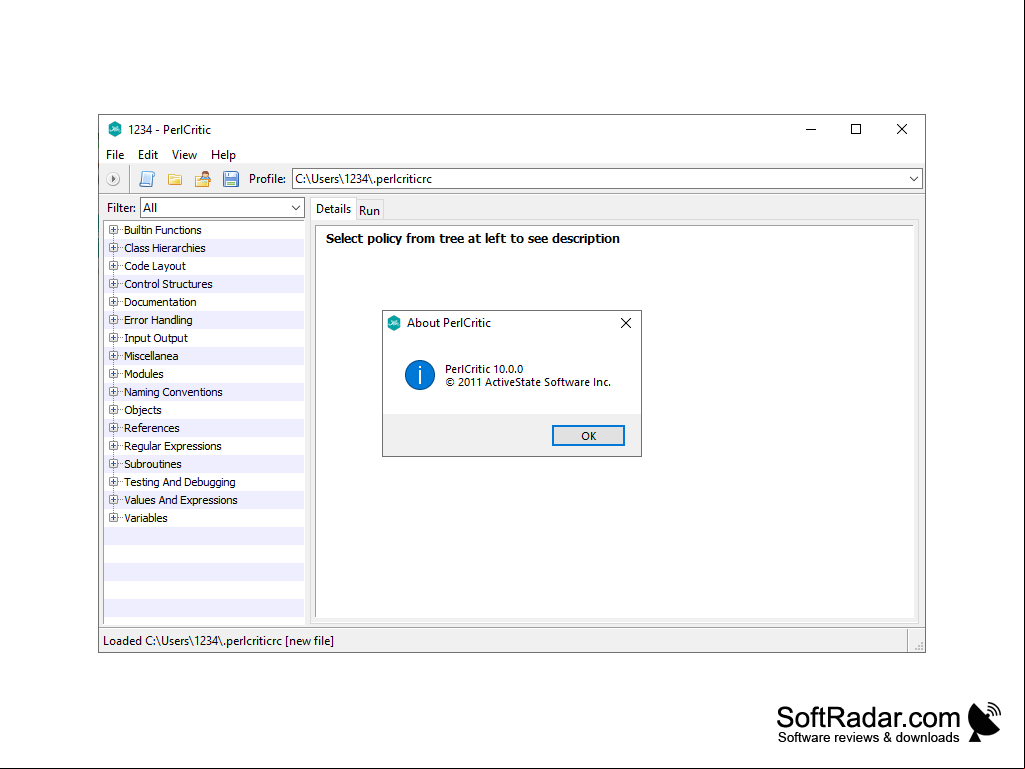Viewport: 1025px width, 769px height.
Task: Select the Testing And Debugging tree label
Action: click(180, 482)
